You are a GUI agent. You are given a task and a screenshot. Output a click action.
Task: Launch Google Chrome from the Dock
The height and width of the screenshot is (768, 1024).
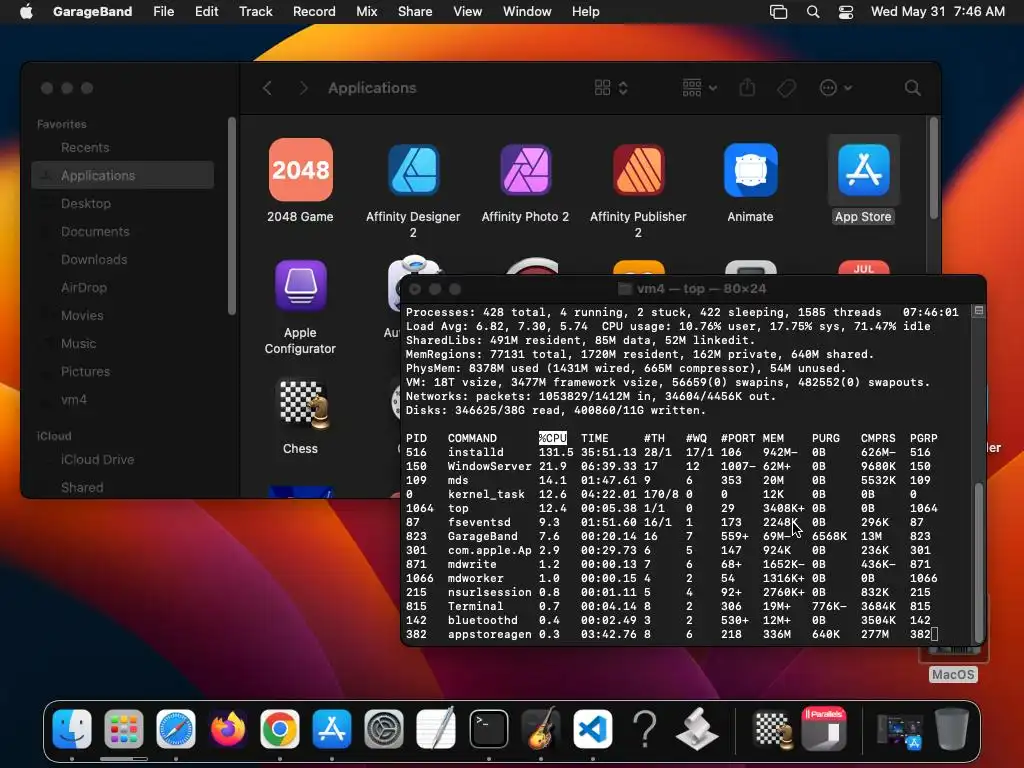280,729
